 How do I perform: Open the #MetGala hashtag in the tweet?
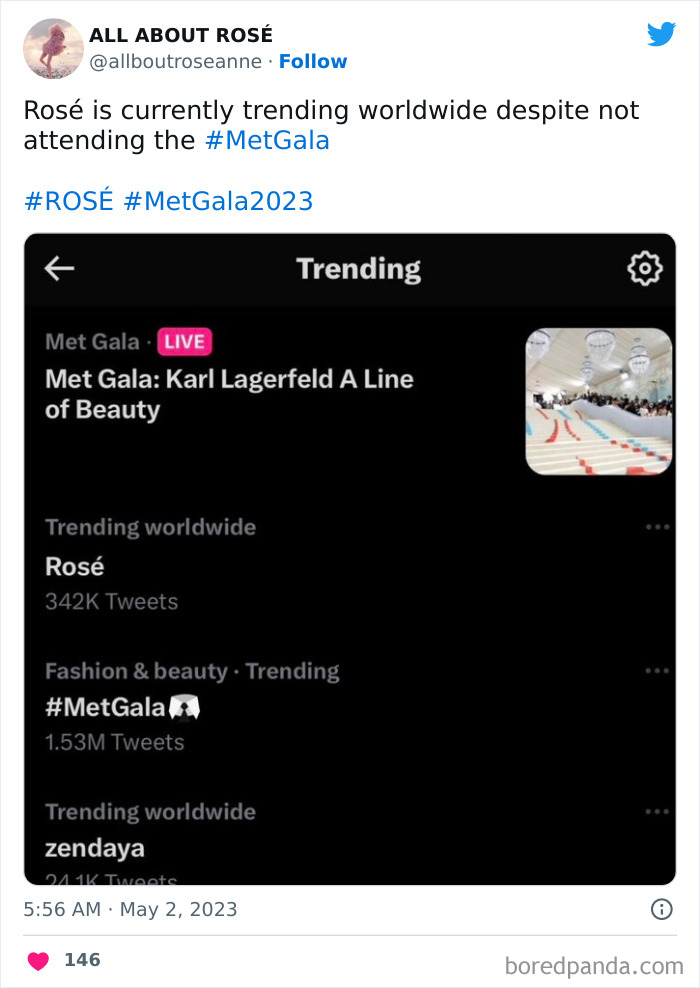coord(267,141)
